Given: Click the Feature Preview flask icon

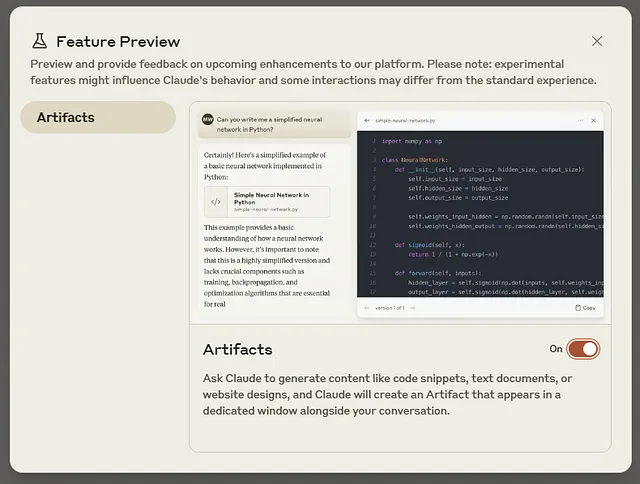Looking at the screenshot, I should point(40,41).
